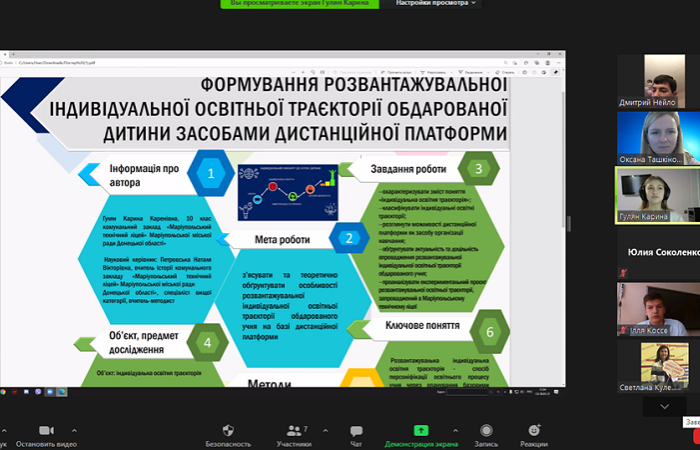Open the Чат chat panel
The height and width of the screenshot is (450, 700).
(x=356, y=432)
